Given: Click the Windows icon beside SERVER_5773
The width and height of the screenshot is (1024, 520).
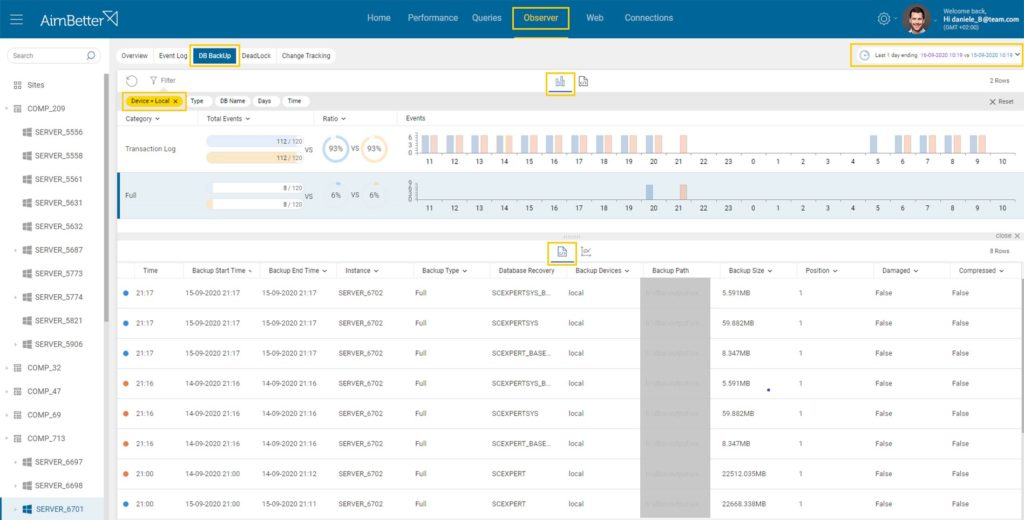Looking at the screenshot, I should [27, 273].
